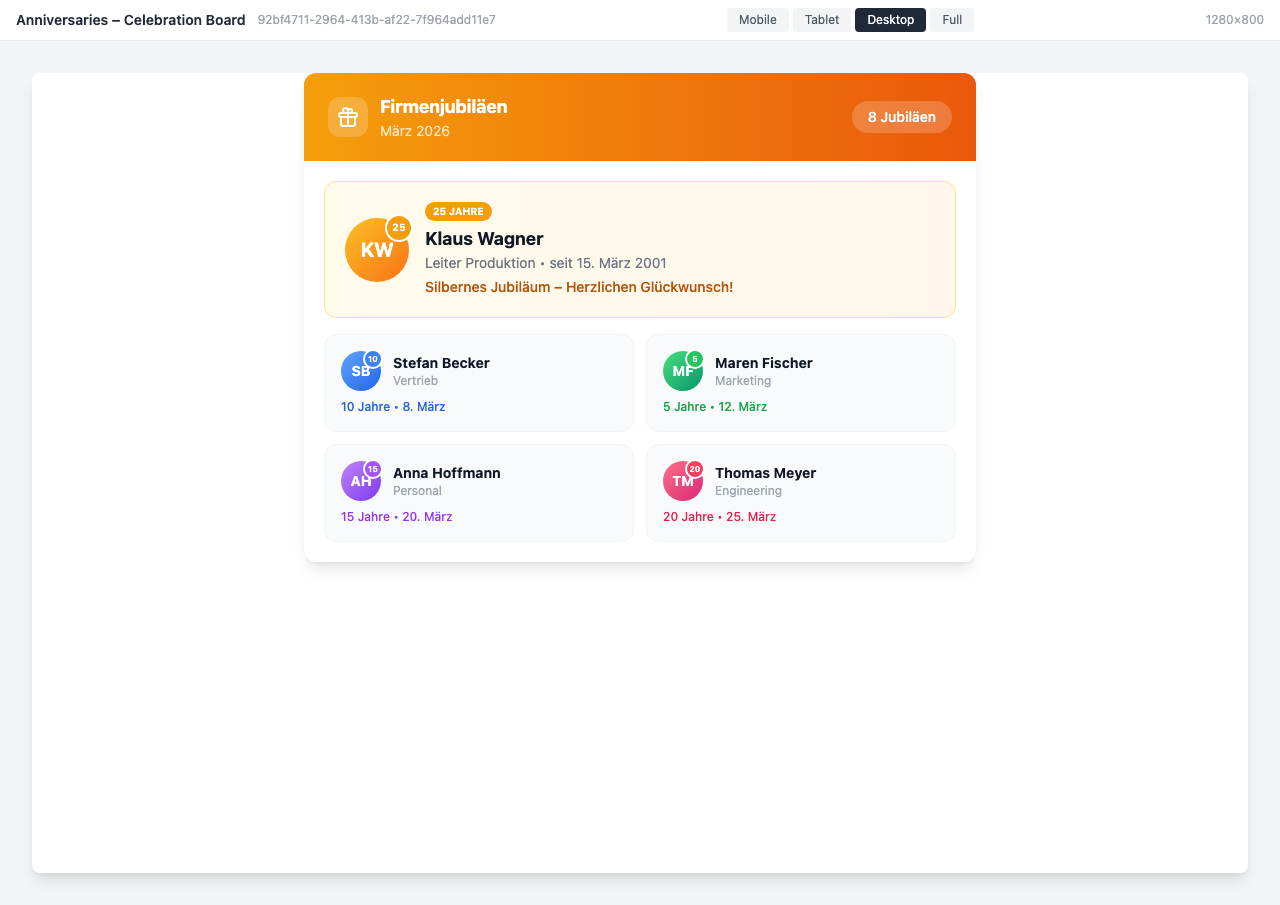Toggle the Full viewport view
Viewport: 1280px width, 905px height.
951,19
